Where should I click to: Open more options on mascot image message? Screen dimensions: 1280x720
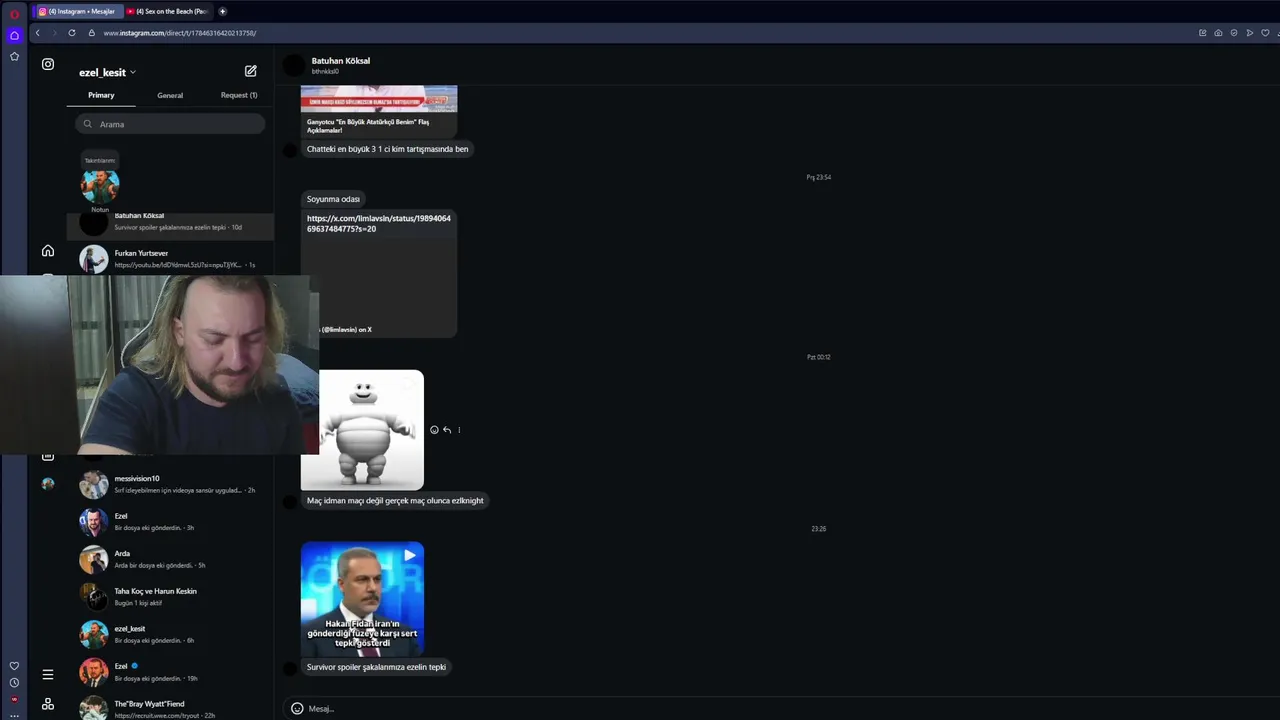459,430
